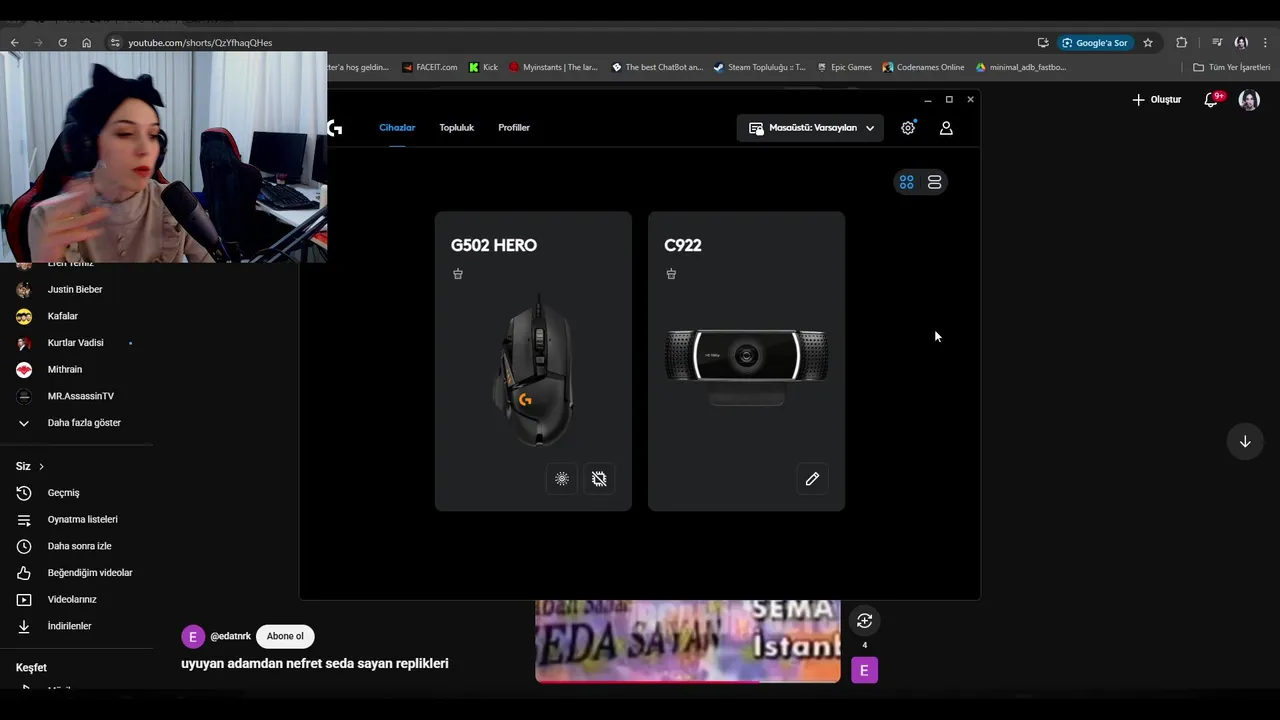Click the purple E channel avatar square
Viewport: 1280px width, 720px height.
[x=864, y=670]
